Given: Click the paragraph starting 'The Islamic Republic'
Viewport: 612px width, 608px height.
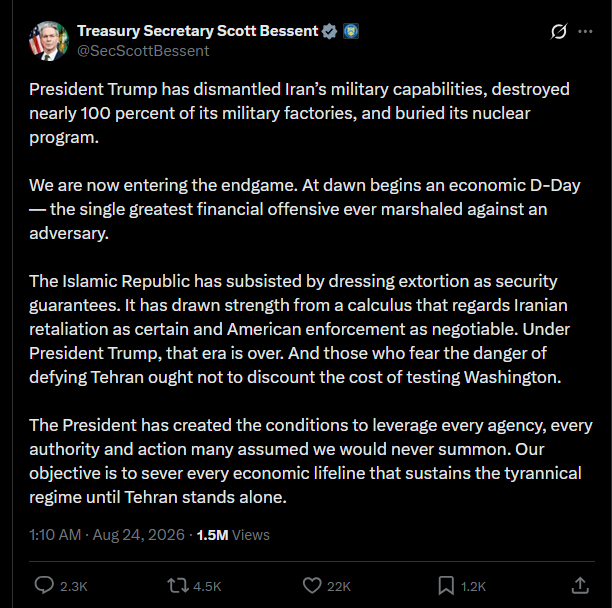Looking at the screenshot, I should (x=299, y=329).
